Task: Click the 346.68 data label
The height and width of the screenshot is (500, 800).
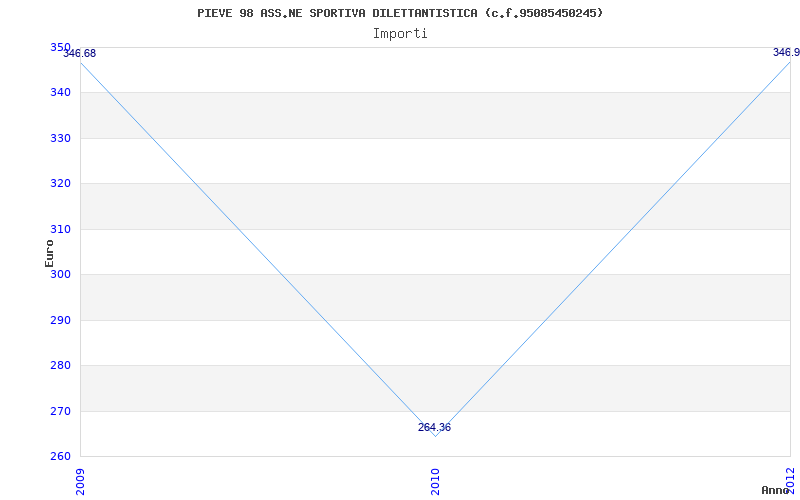Action: (80, 54)
